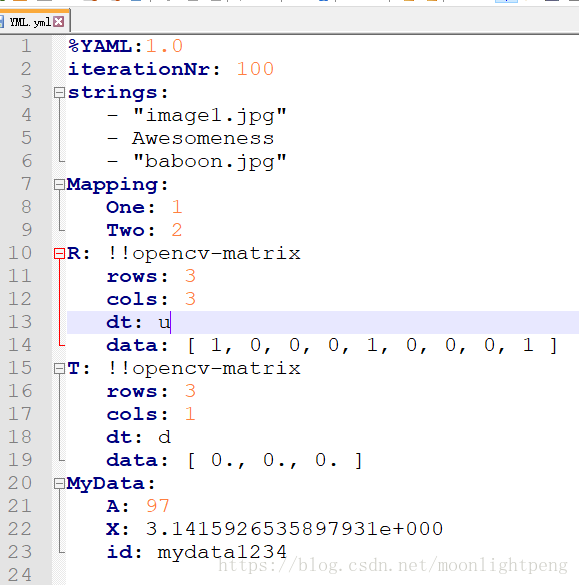Click line number 1 in the margin
Image resolution: width=579 pixels, height=585 pixels.
coord(26,46)
